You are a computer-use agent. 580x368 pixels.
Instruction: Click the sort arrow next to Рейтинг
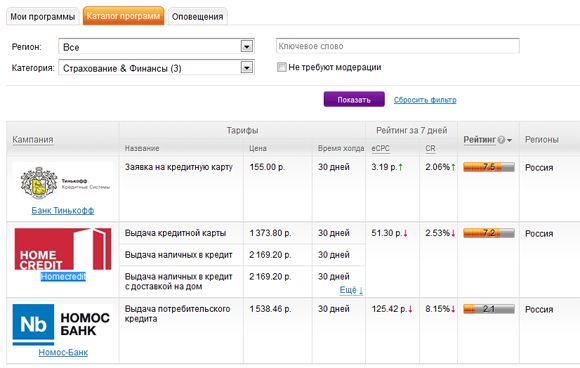(509, 140)
